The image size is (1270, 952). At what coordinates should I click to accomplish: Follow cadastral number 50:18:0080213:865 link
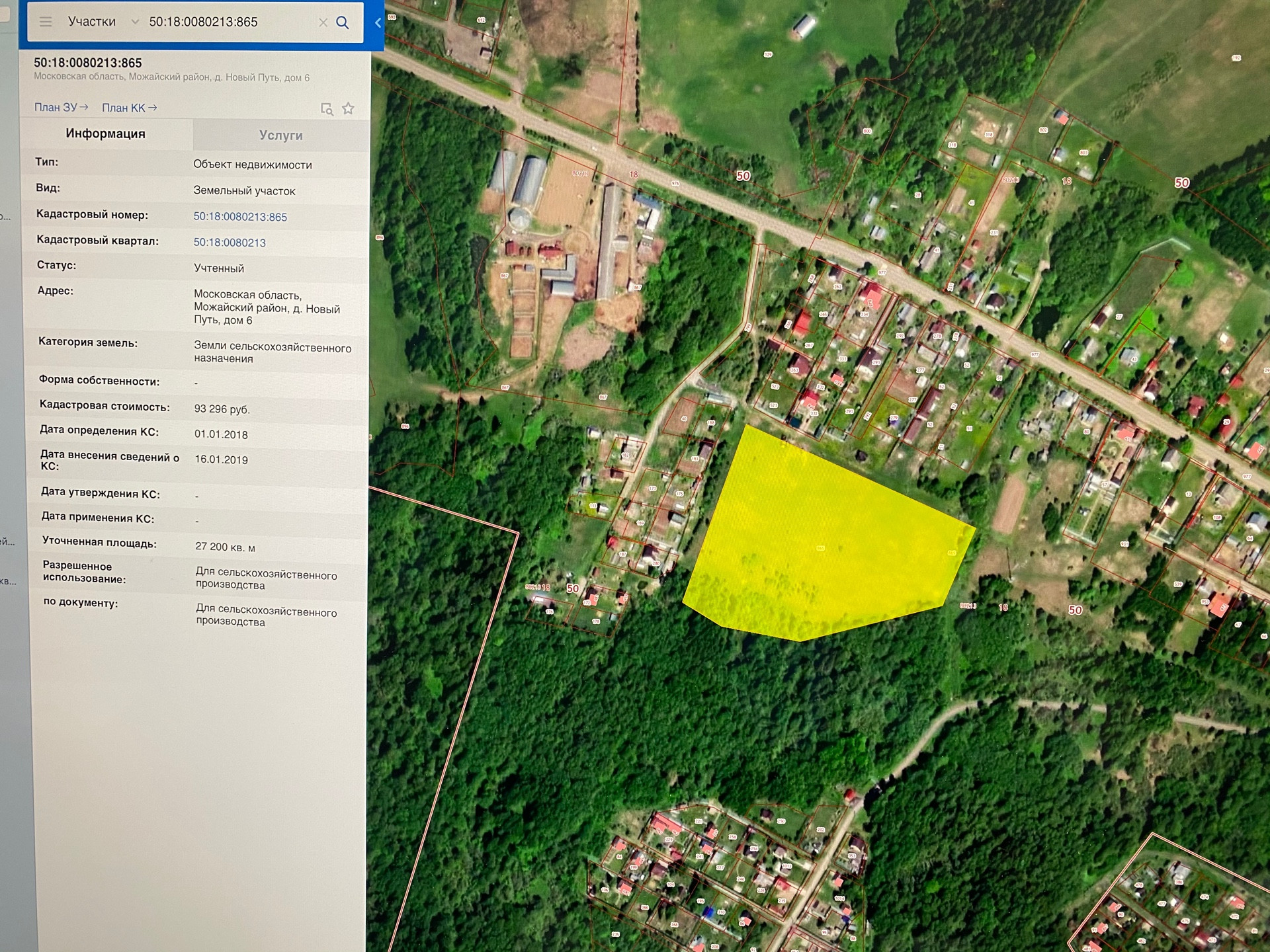click(x=240, y=217)
